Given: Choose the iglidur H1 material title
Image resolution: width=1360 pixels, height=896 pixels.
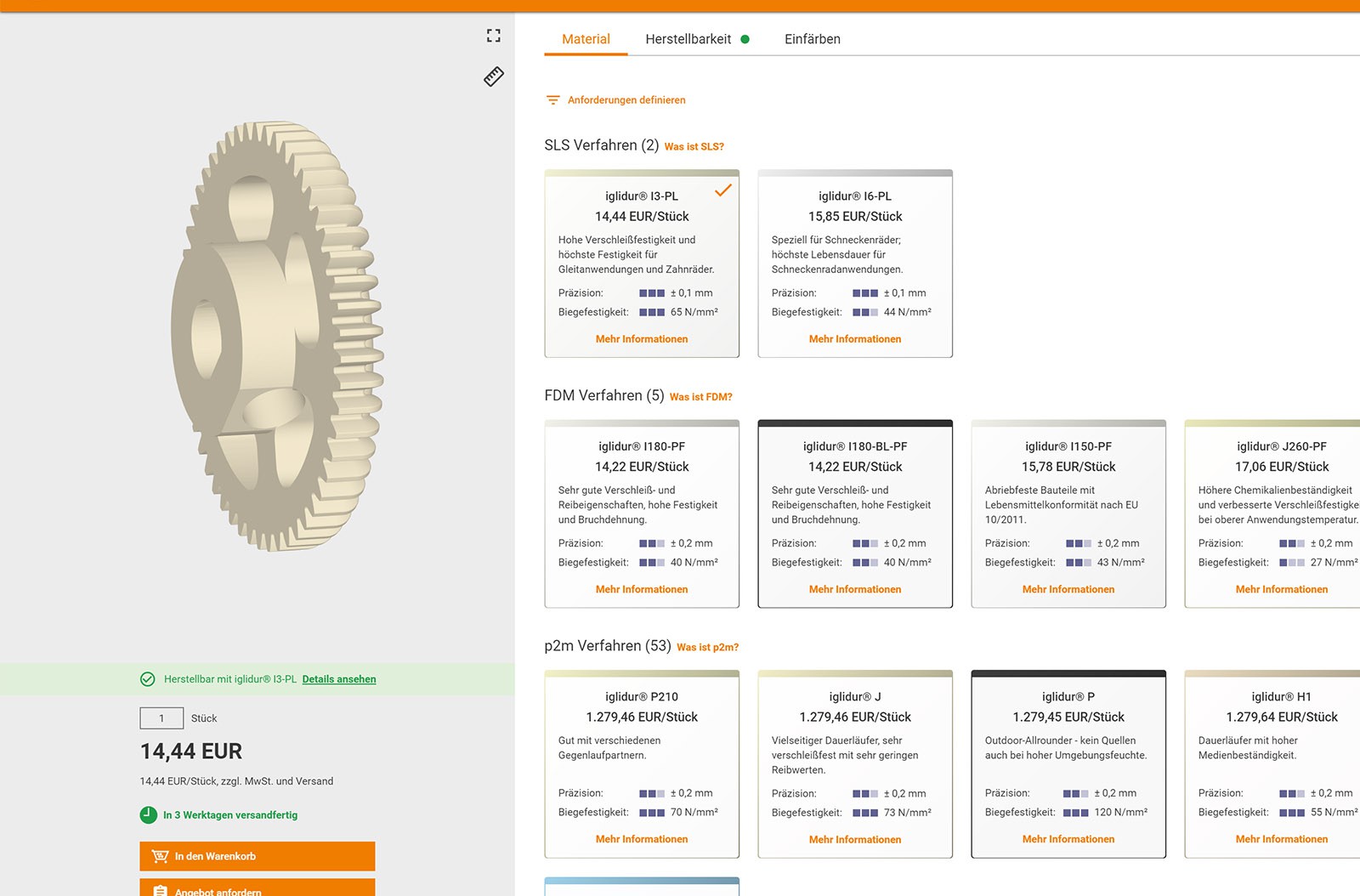Looking at the screenshot, I should pyautogui.click(x=1282, y=697).
